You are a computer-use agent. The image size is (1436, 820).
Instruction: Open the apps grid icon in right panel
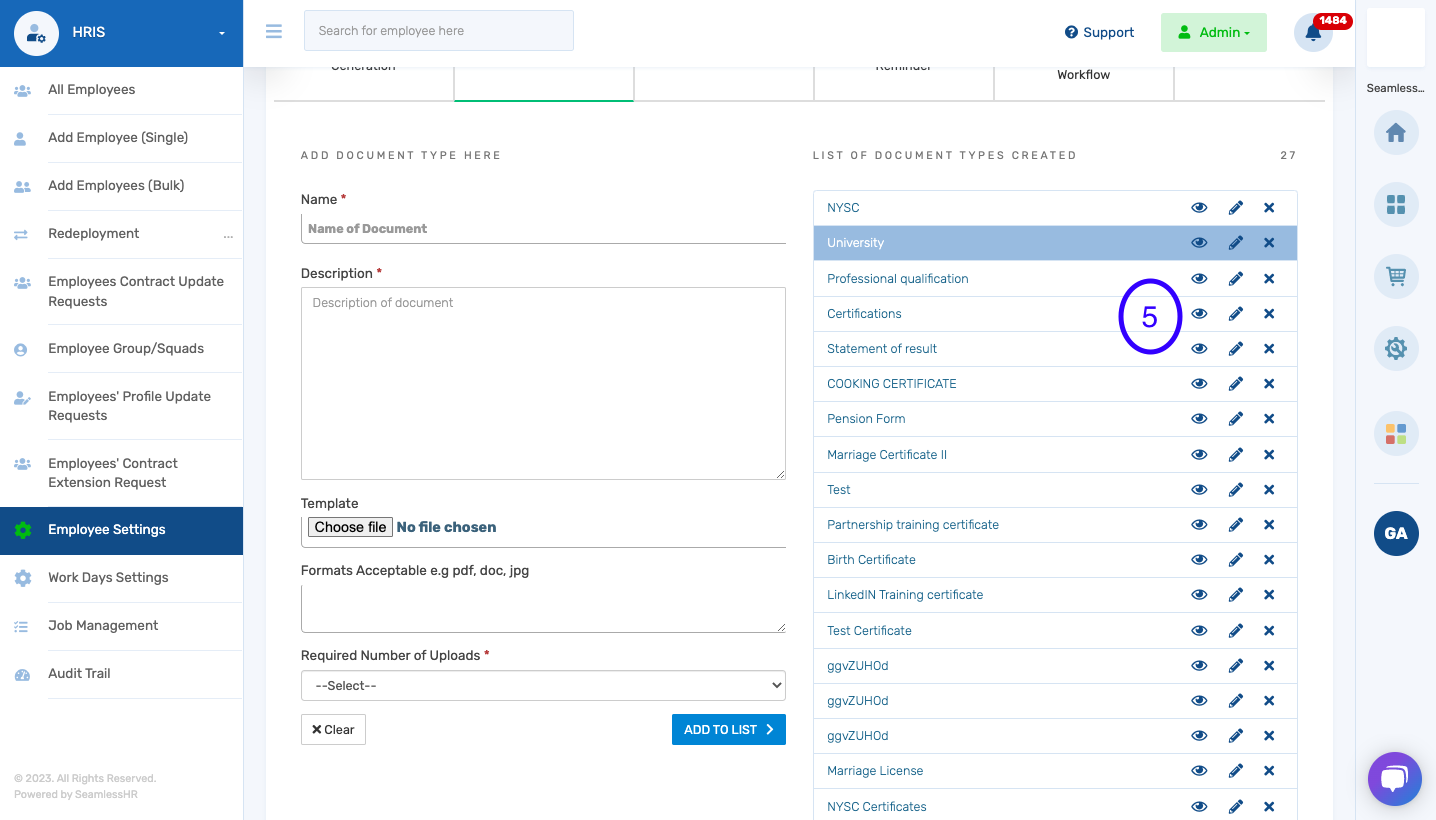[1396, 204]
